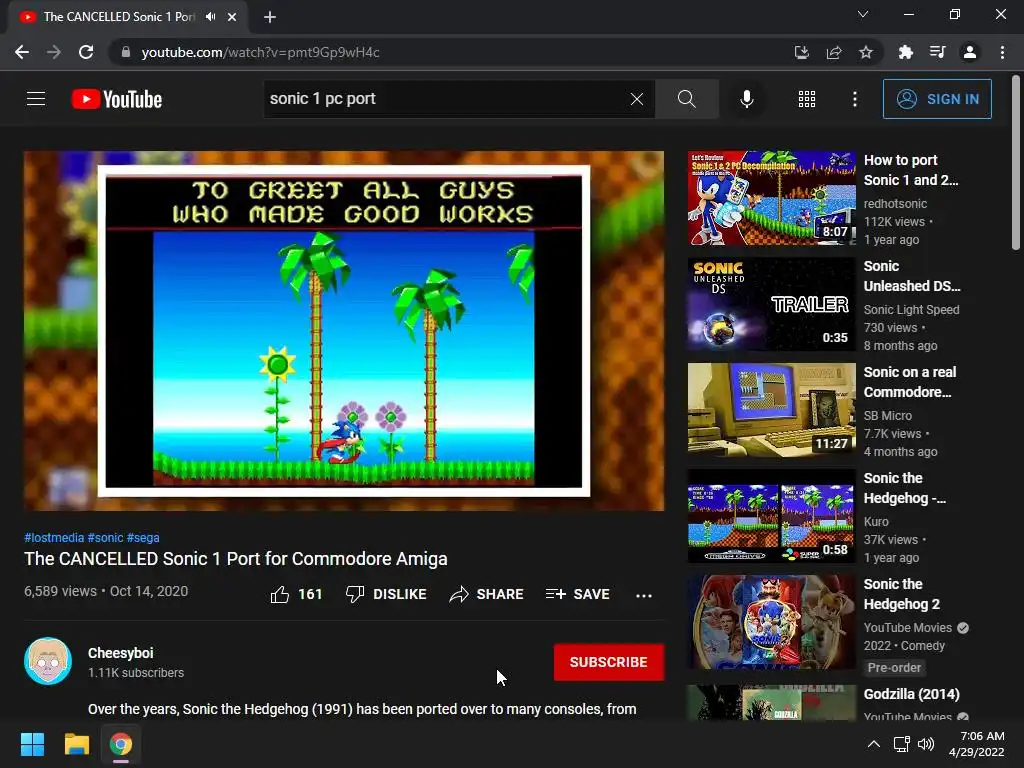Reload the page
Image resolution: width=1024 pixels, height=768 pixels.
pos(86,52)
